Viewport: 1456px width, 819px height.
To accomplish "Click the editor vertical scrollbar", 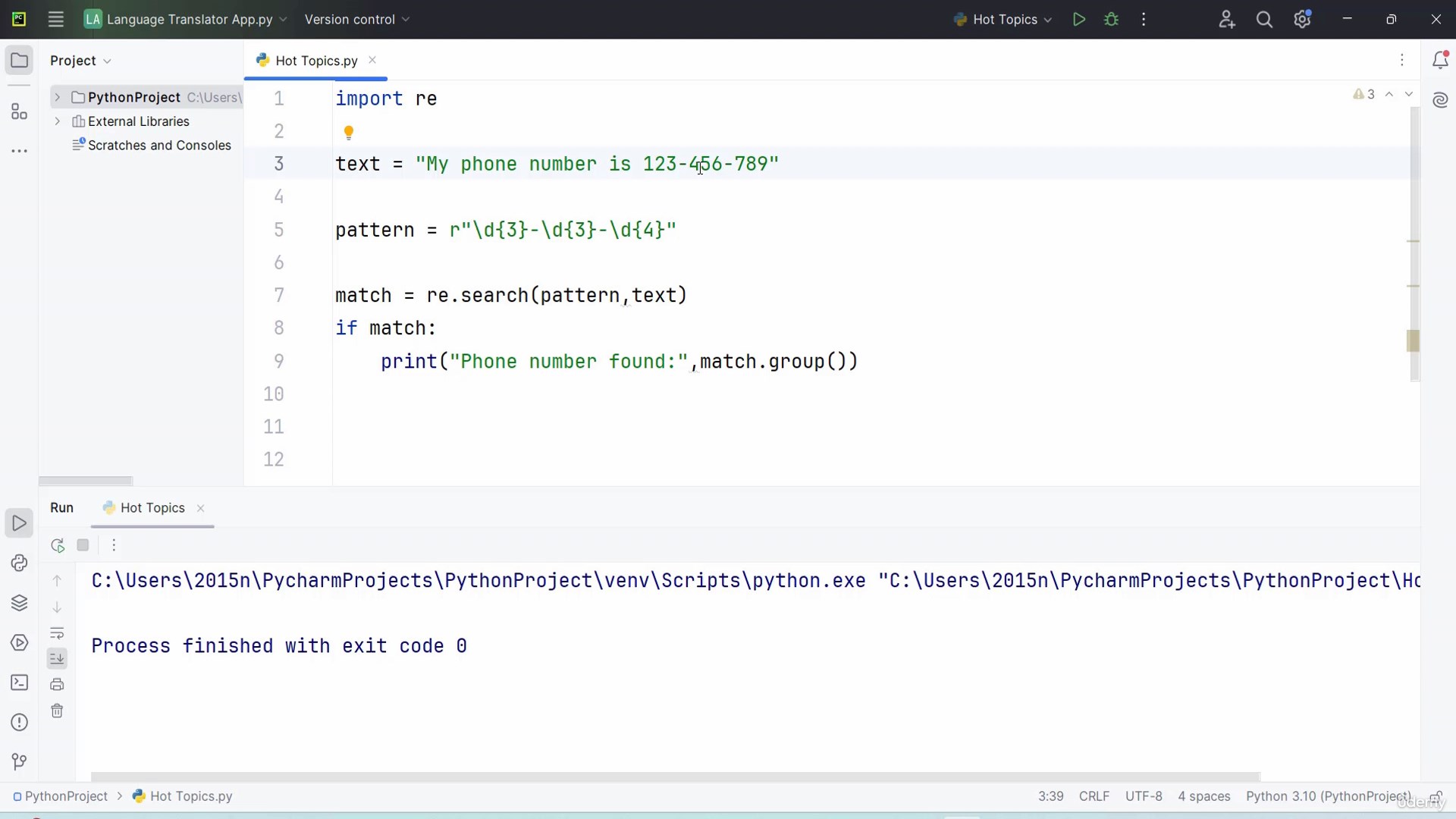I will (x=1414, y=244).
